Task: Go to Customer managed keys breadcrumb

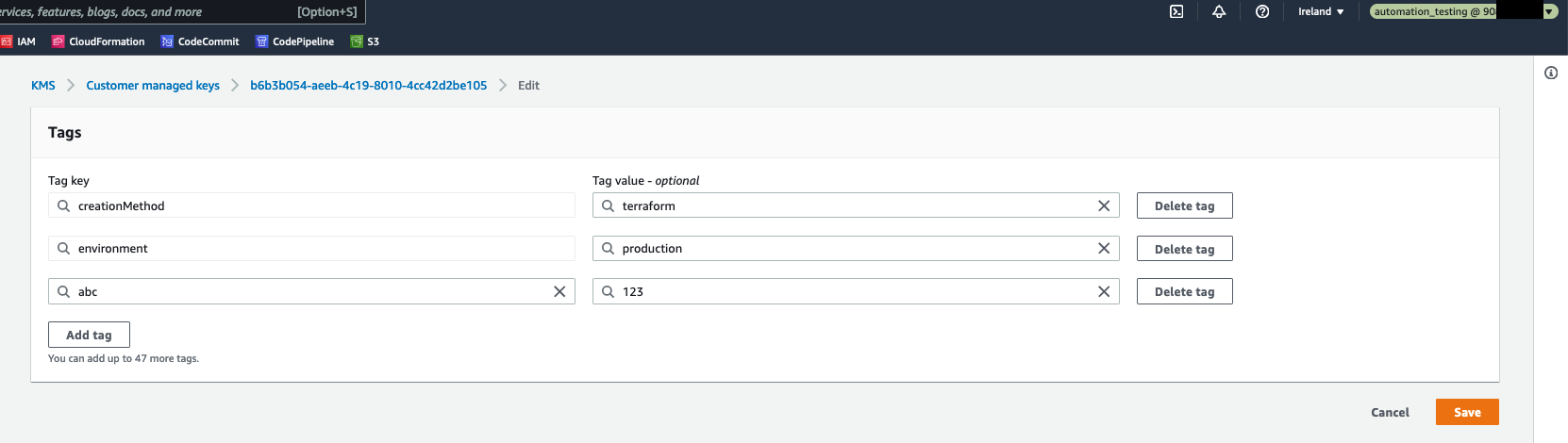Action: (153, 85)
